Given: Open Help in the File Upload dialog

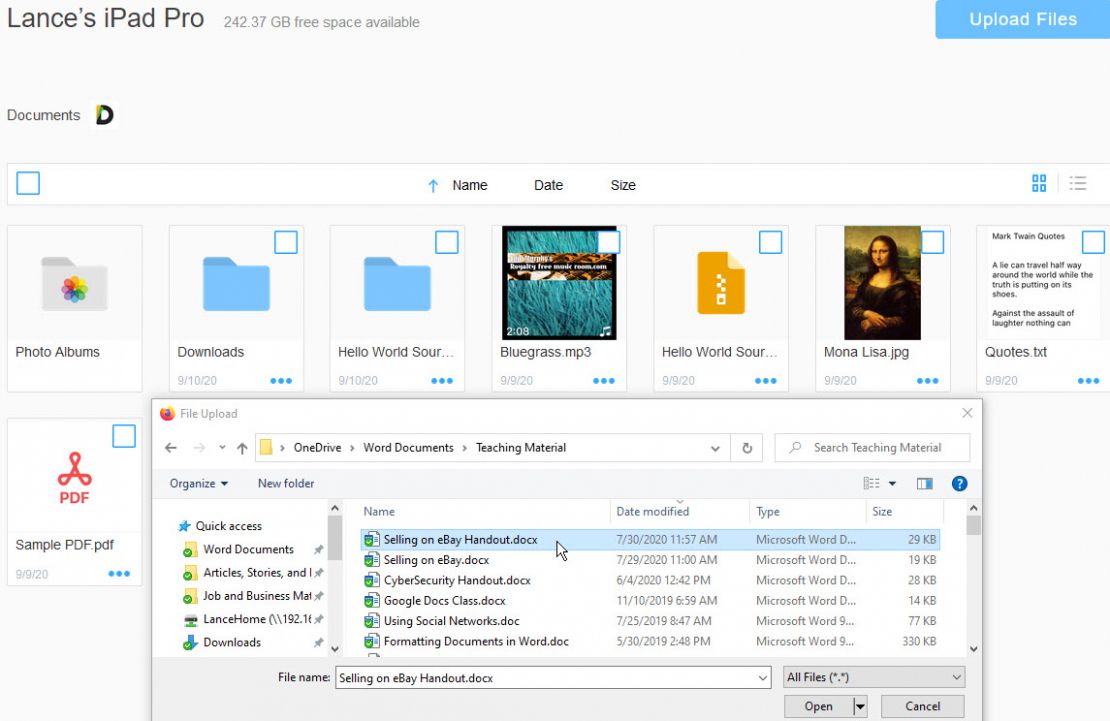Looking at the screenshot, I should click(x=958, y=483).
